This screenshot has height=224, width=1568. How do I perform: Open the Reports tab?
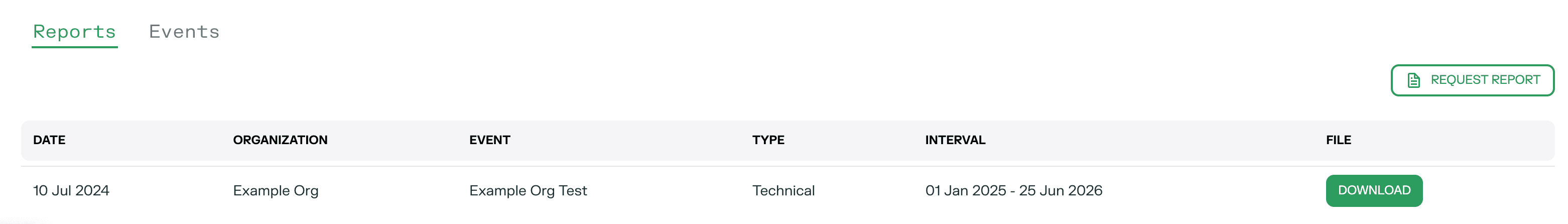[x=74, y=32]
